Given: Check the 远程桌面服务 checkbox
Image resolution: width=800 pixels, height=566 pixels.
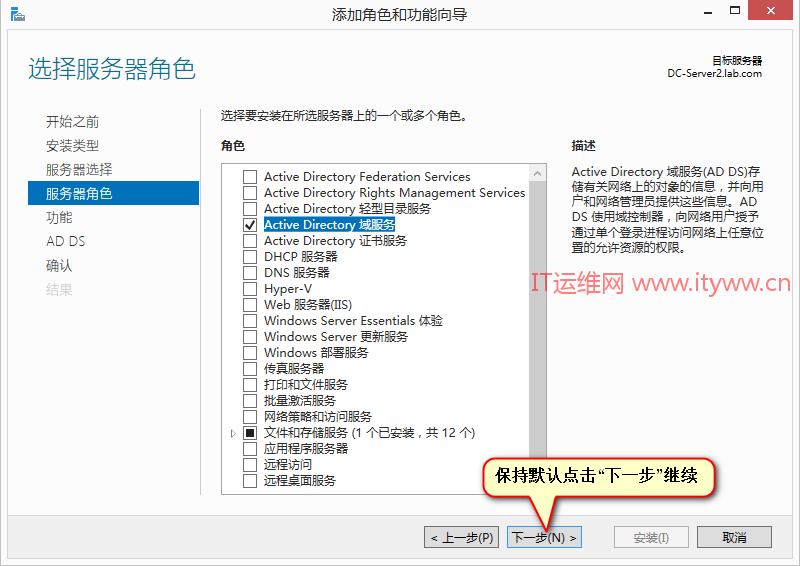Looking at the screenshot, I should (x=250, y=481).
